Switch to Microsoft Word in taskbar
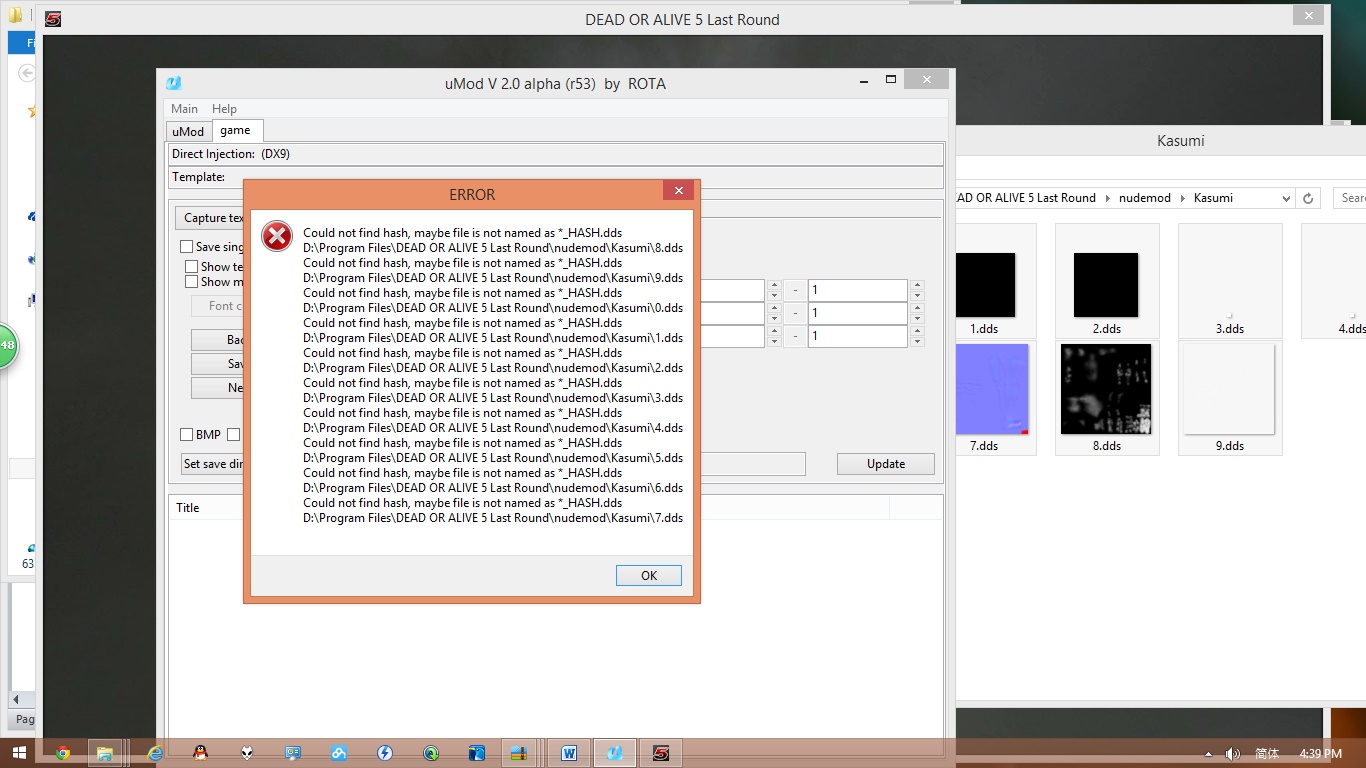The height and width of the screenshot is (768, 1366). click(569, 753)
